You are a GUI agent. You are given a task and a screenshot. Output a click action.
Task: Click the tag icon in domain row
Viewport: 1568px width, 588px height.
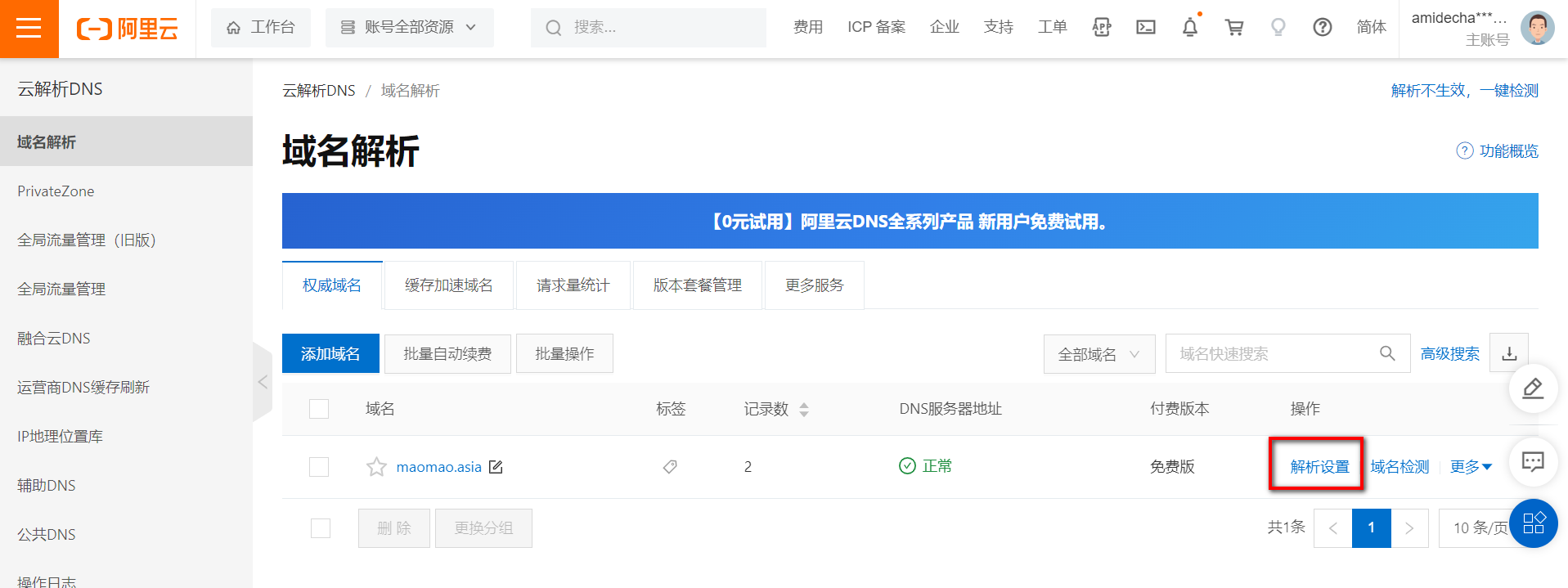pyautogui.click(x=670, y=467)
